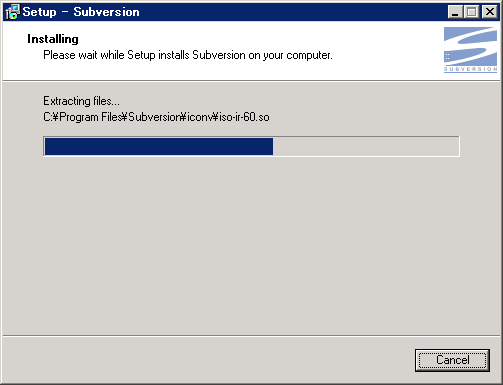Click the 'Program Files' part of the path
The width and height of the screenshot is (503, 385).
[89, 117]
